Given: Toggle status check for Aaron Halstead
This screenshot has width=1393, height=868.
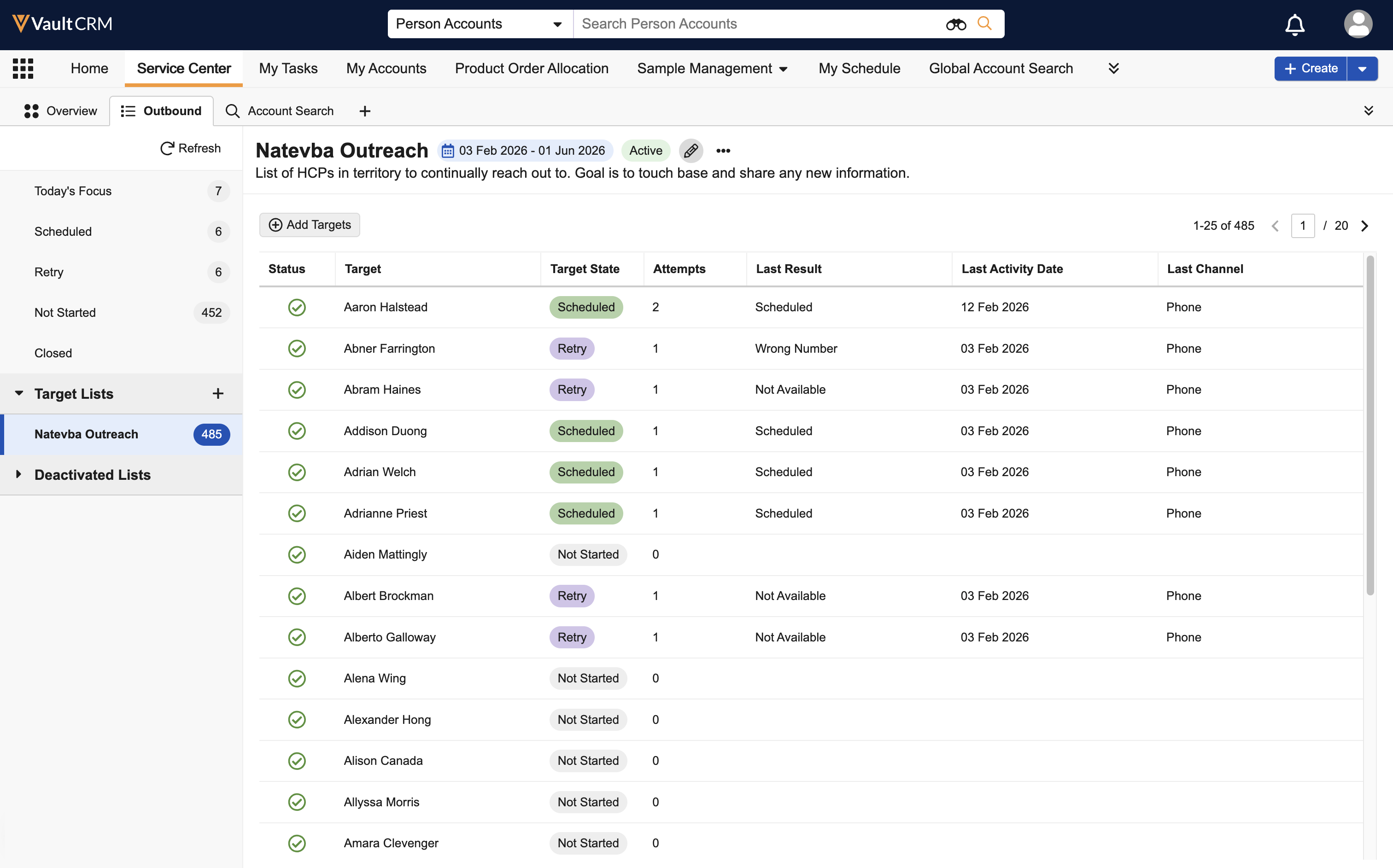Looking at the screenshot, I should 297,307.
